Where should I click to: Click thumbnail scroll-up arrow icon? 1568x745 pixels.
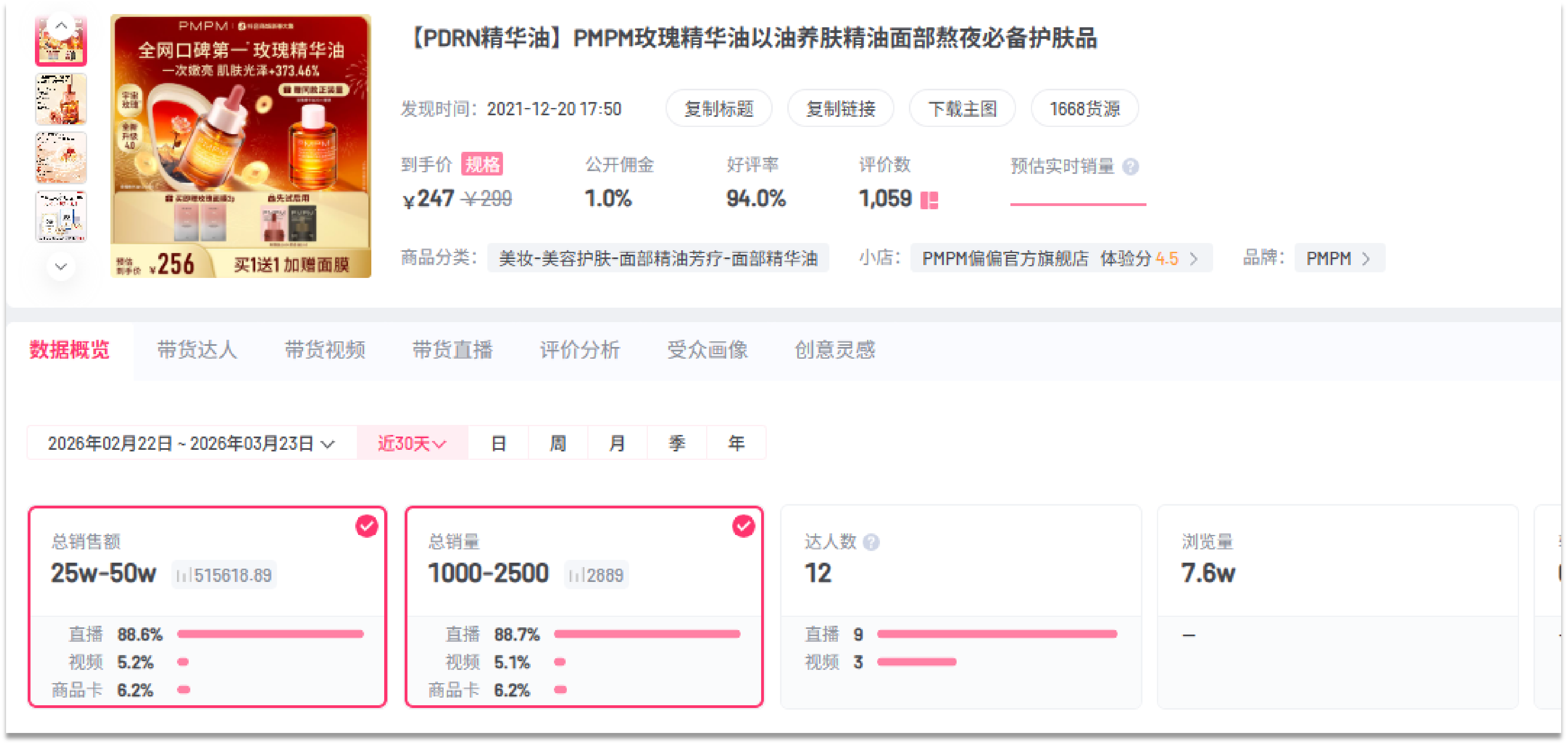[61, 26]
